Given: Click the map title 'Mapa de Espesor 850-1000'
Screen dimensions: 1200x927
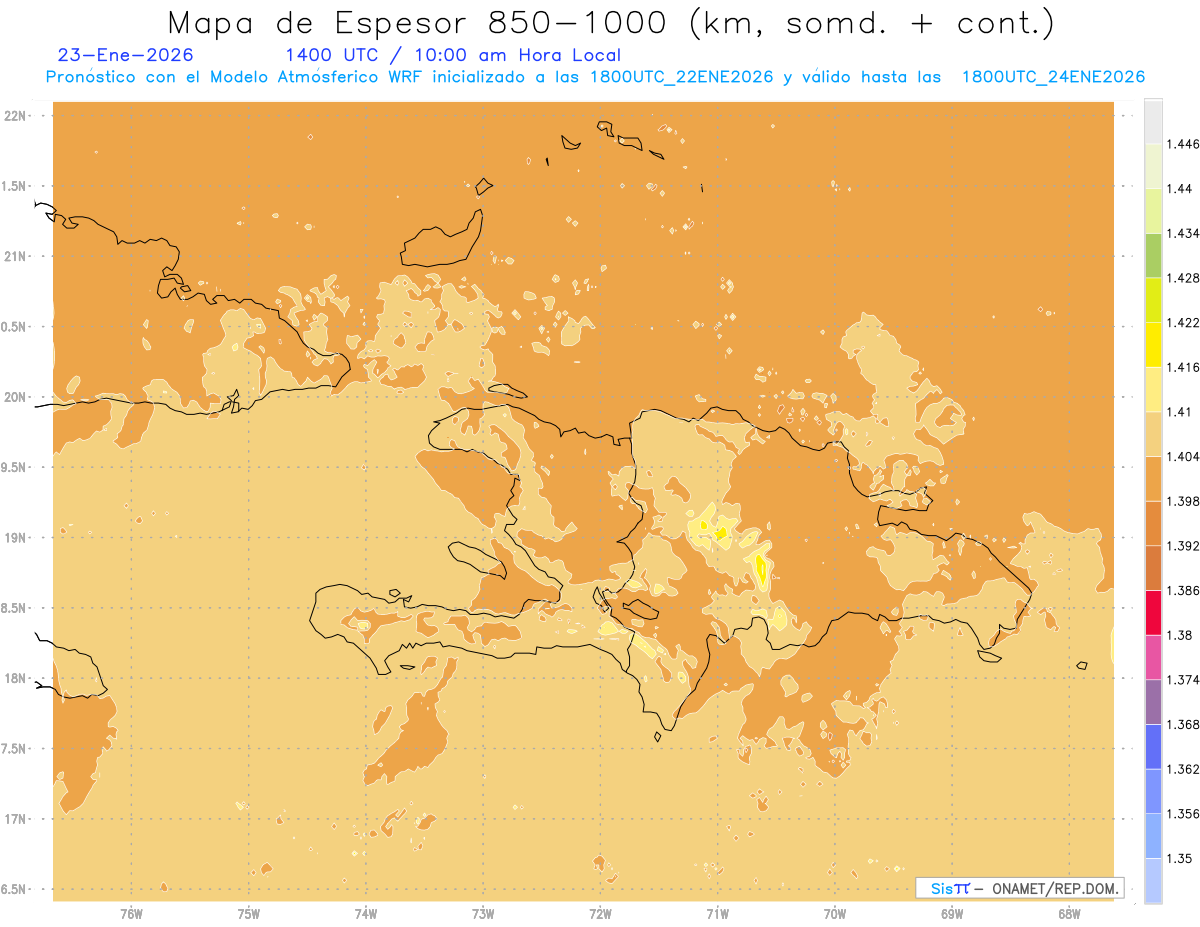Looking at the screenshot, I should [420, 23].
